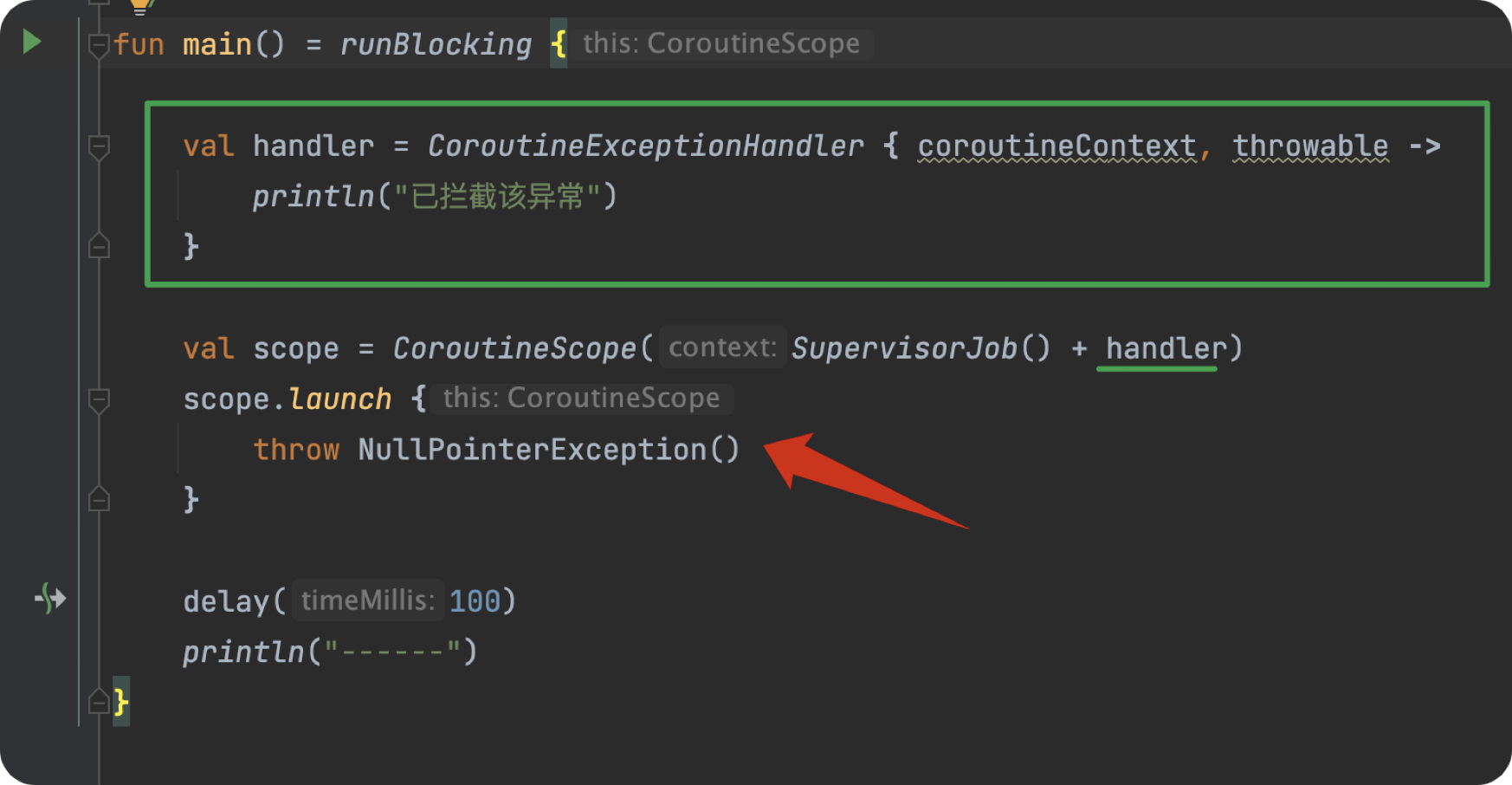1512x785 pixels.
Task: Collapse the scope.launch block fold marker
Action: click(x=99, y=400)
